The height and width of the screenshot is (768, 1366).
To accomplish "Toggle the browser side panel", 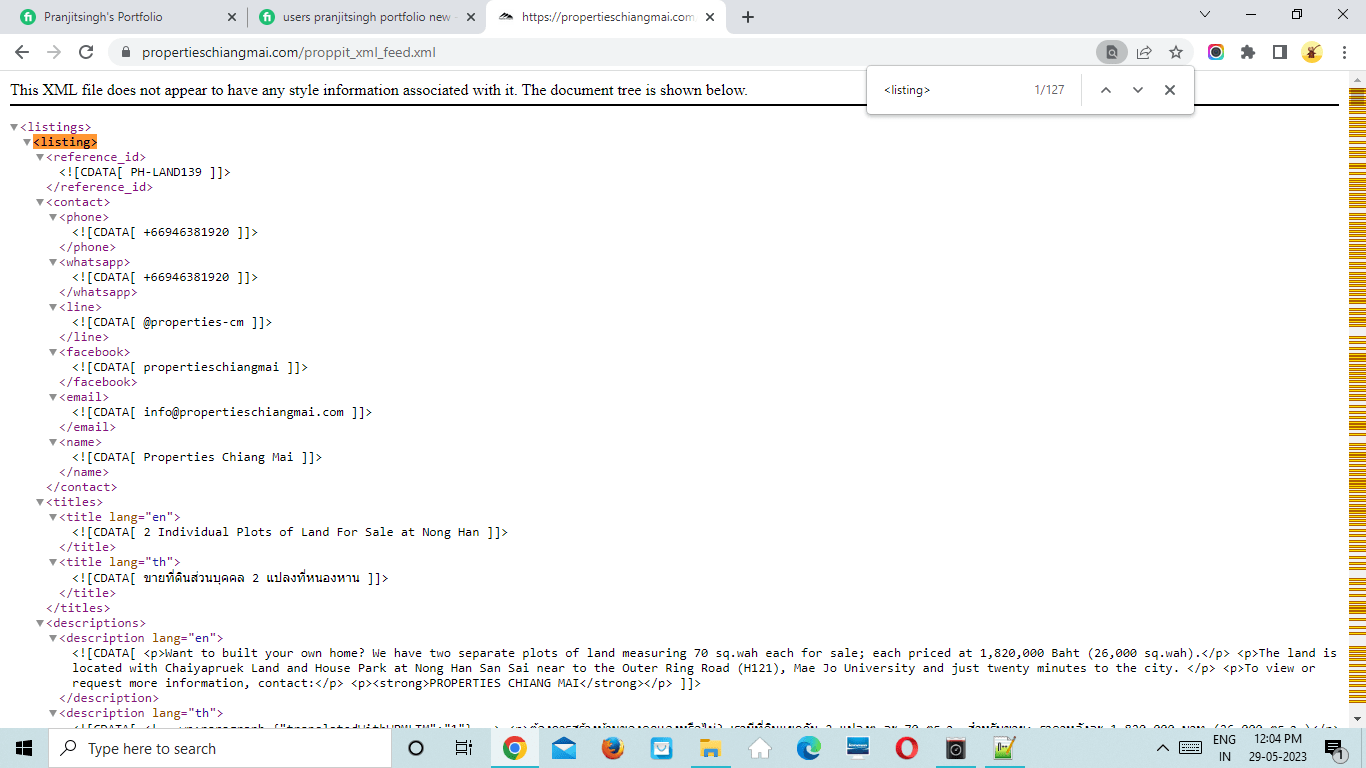I will (1280, 52).
